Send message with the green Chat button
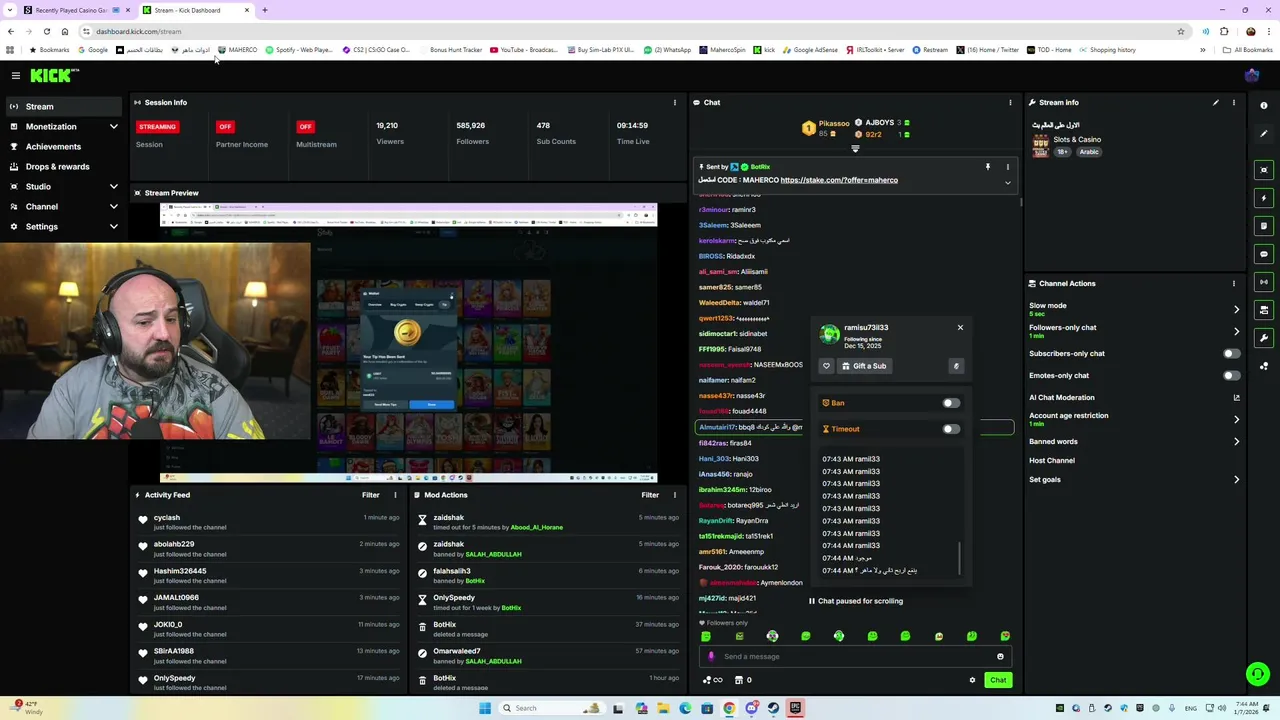 [998, 680]
